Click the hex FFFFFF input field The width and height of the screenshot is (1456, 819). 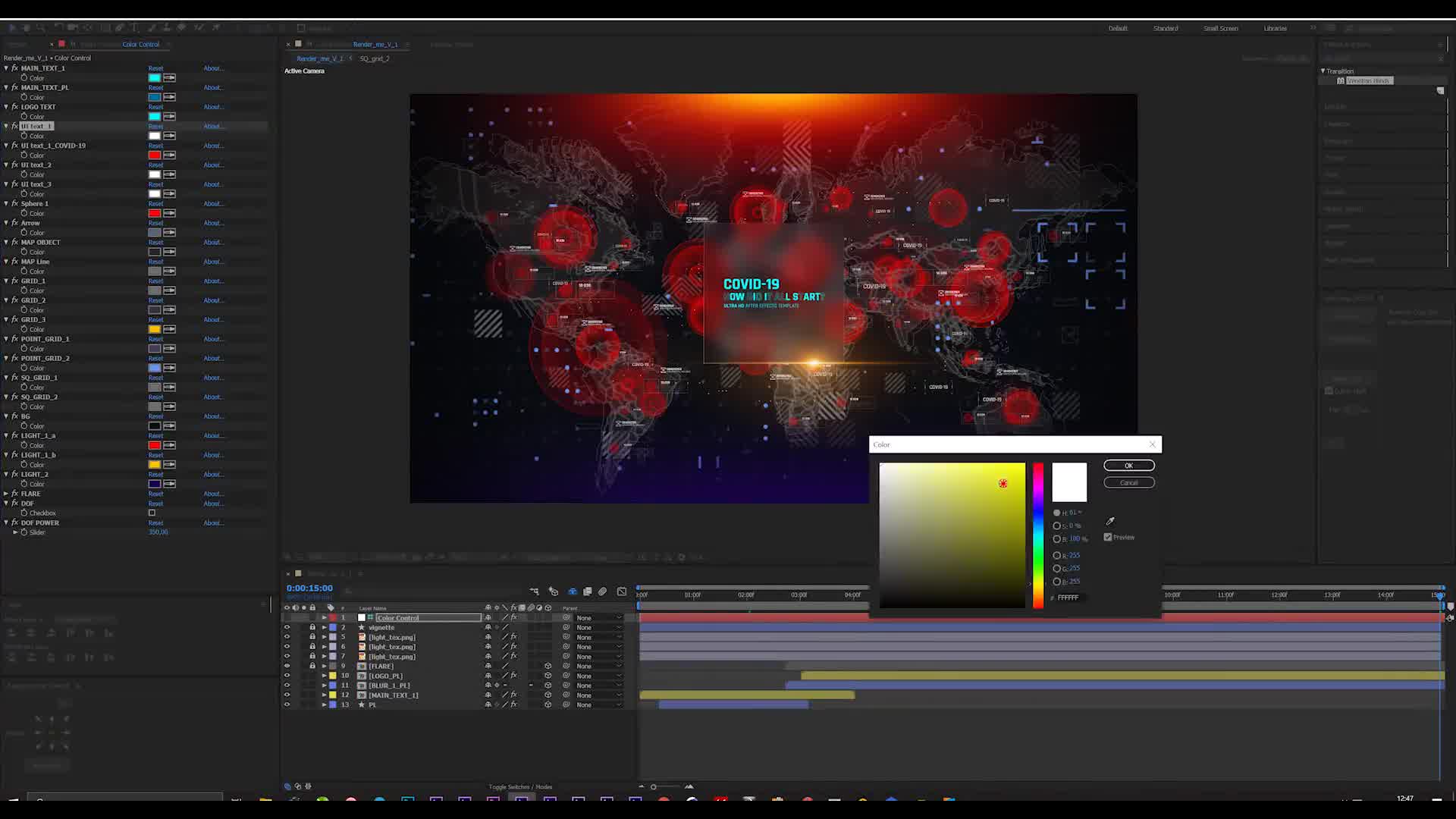coord(1070,598)
